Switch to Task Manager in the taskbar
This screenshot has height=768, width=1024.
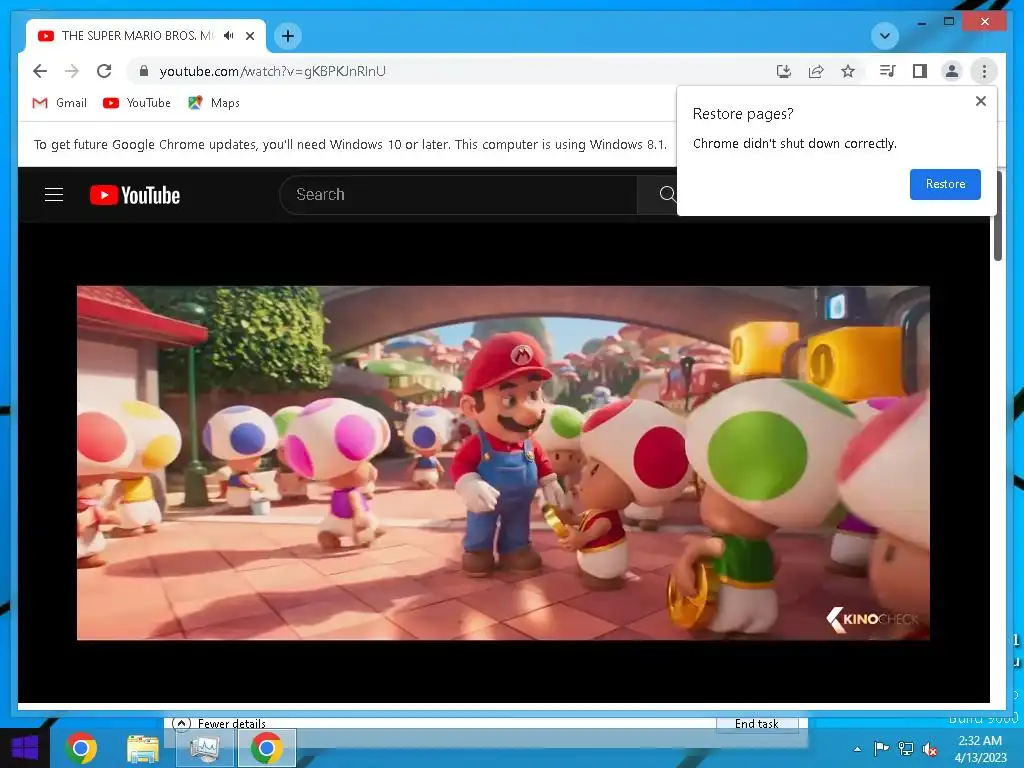[204, 748]
